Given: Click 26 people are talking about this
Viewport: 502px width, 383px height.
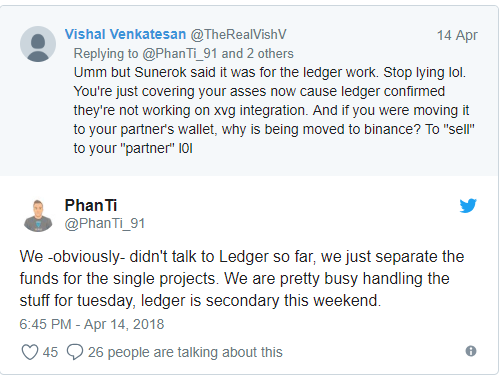Looking at the screenshot, I should pos(185,352).
